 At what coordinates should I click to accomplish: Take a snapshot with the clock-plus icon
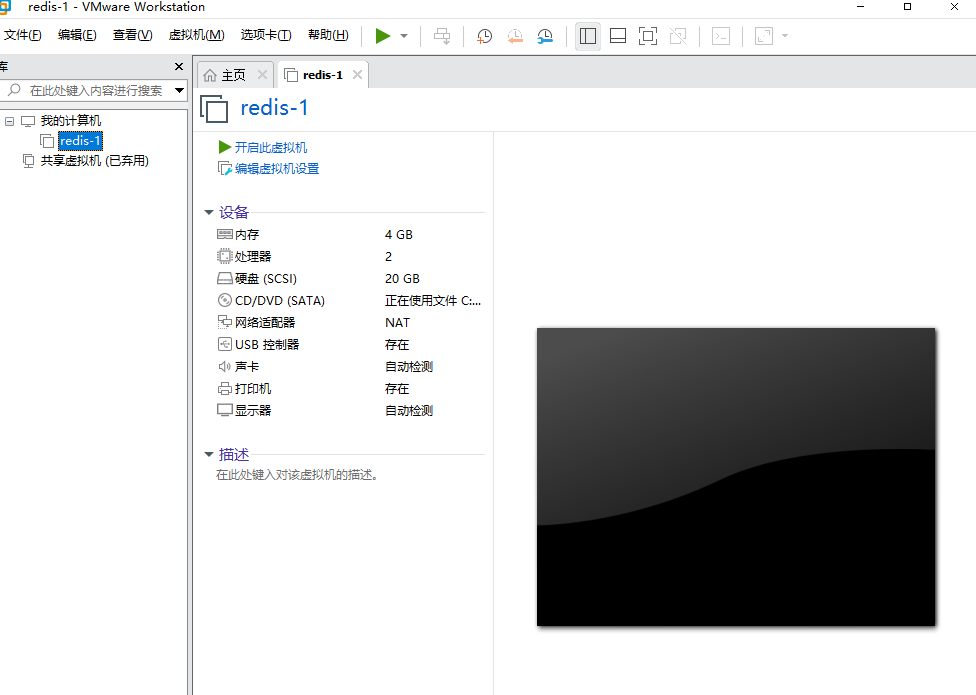point(484,36)
